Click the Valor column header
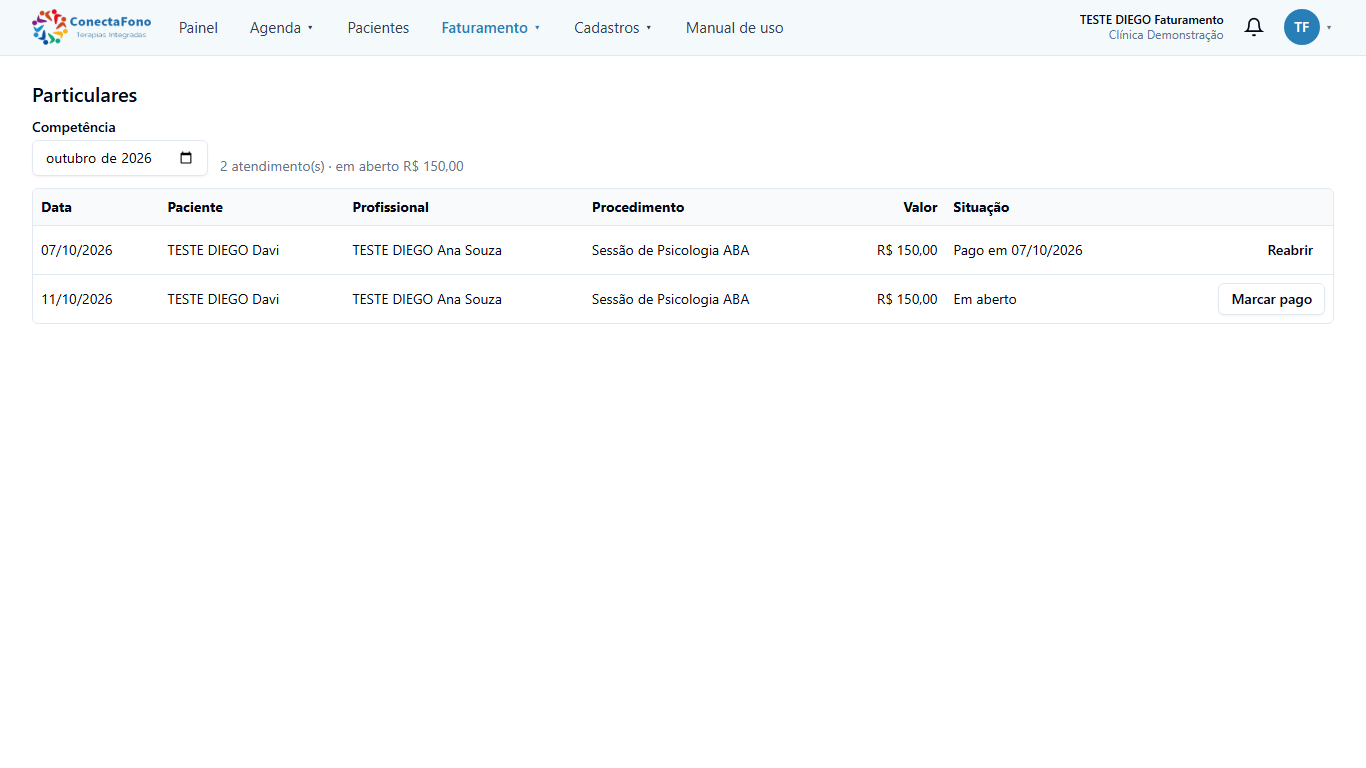The image size is (1366, 768). coord(920,207)
